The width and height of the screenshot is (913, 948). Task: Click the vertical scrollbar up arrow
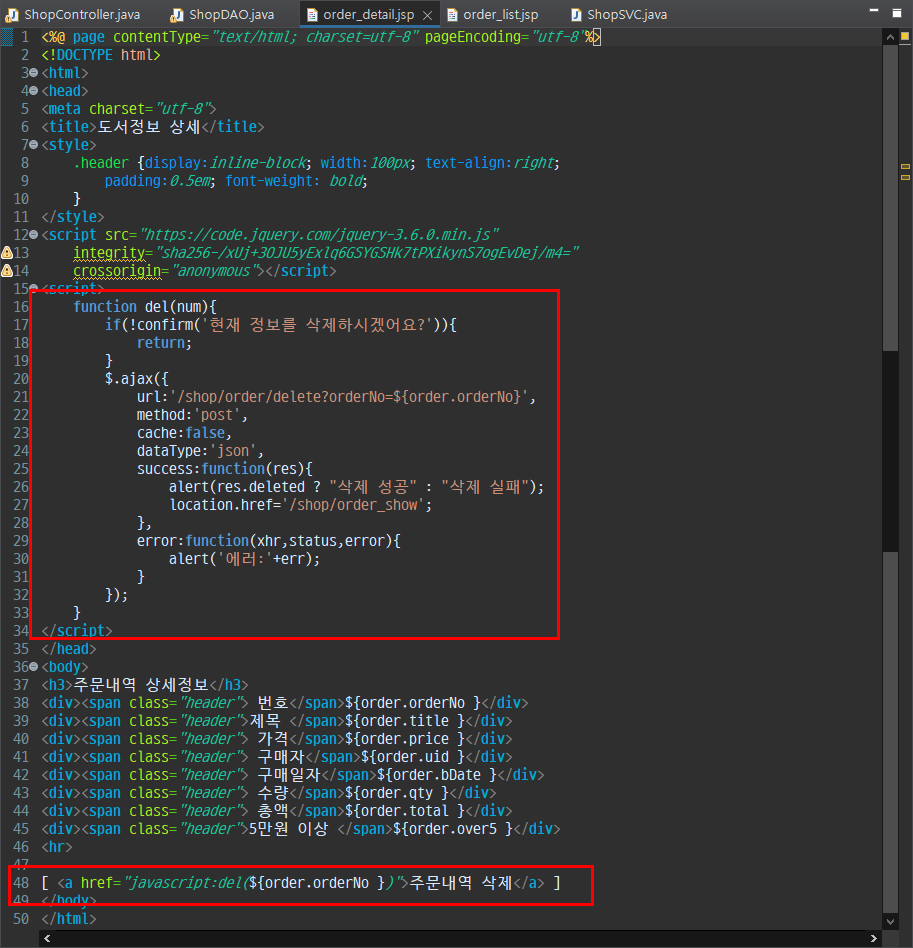pos(890,37)
